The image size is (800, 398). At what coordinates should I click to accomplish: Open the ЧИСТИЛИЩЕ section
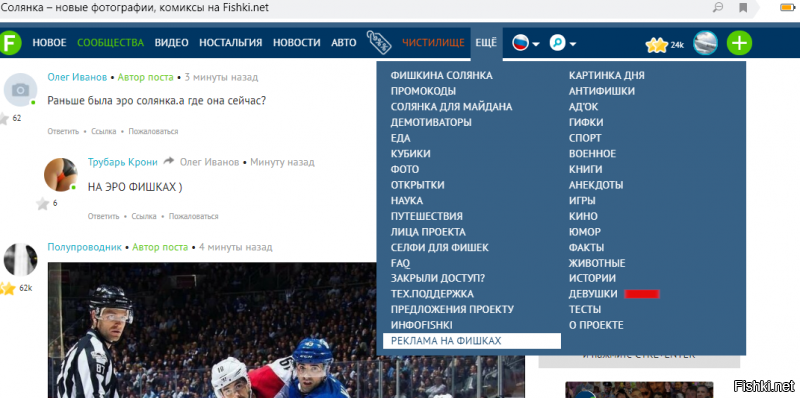(433, 43)
